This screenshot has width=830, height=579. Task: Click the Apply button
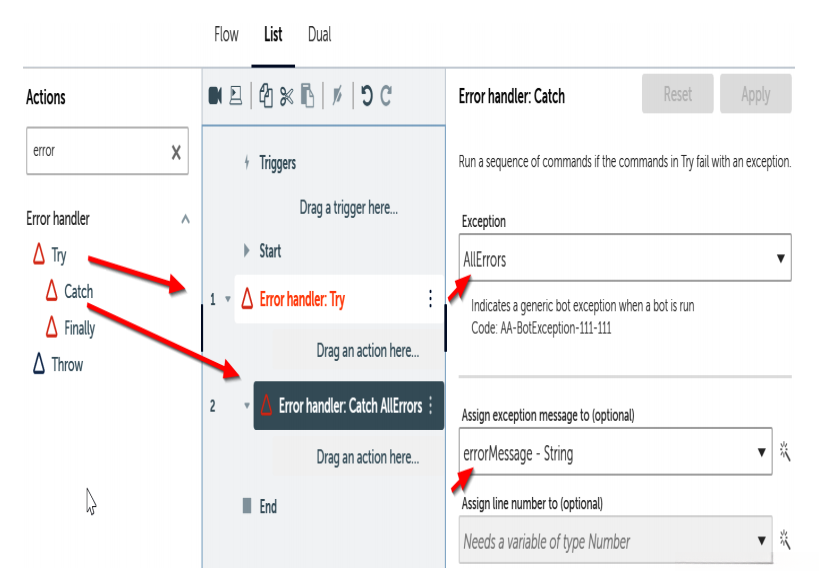[755, 94]
